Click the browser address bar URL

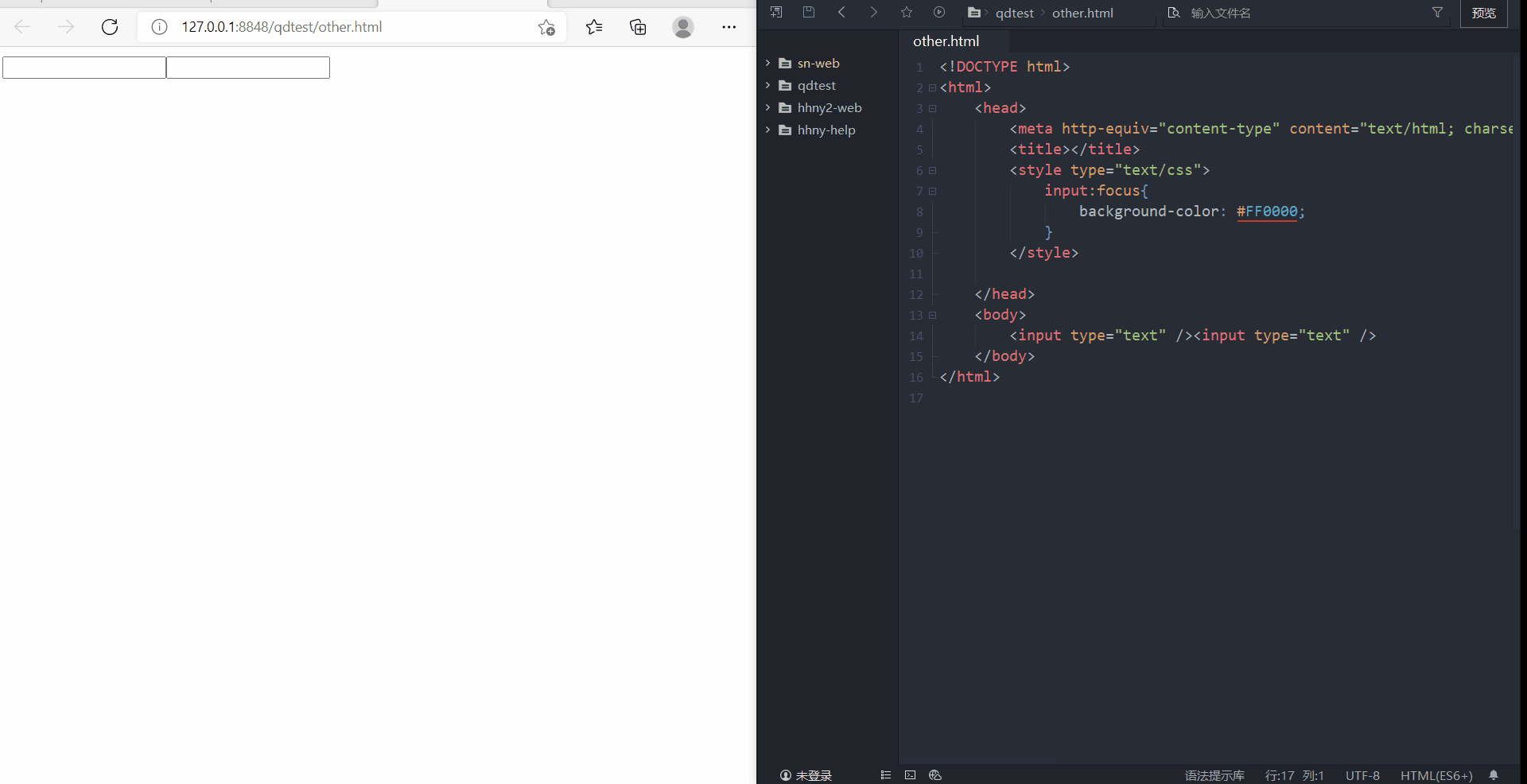[x=282, y=27]
